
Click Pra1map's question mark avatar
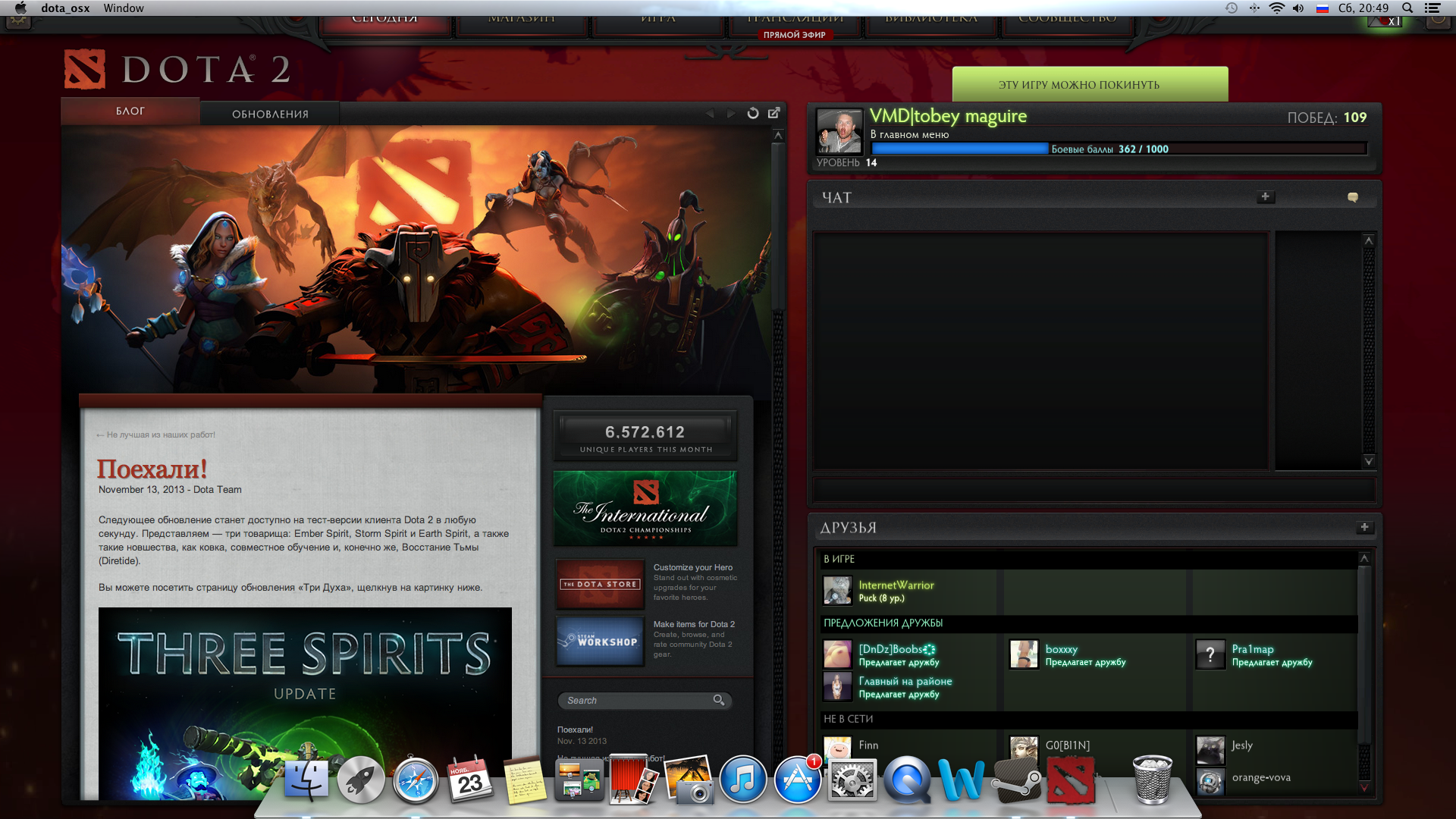tap(1210, 654)
